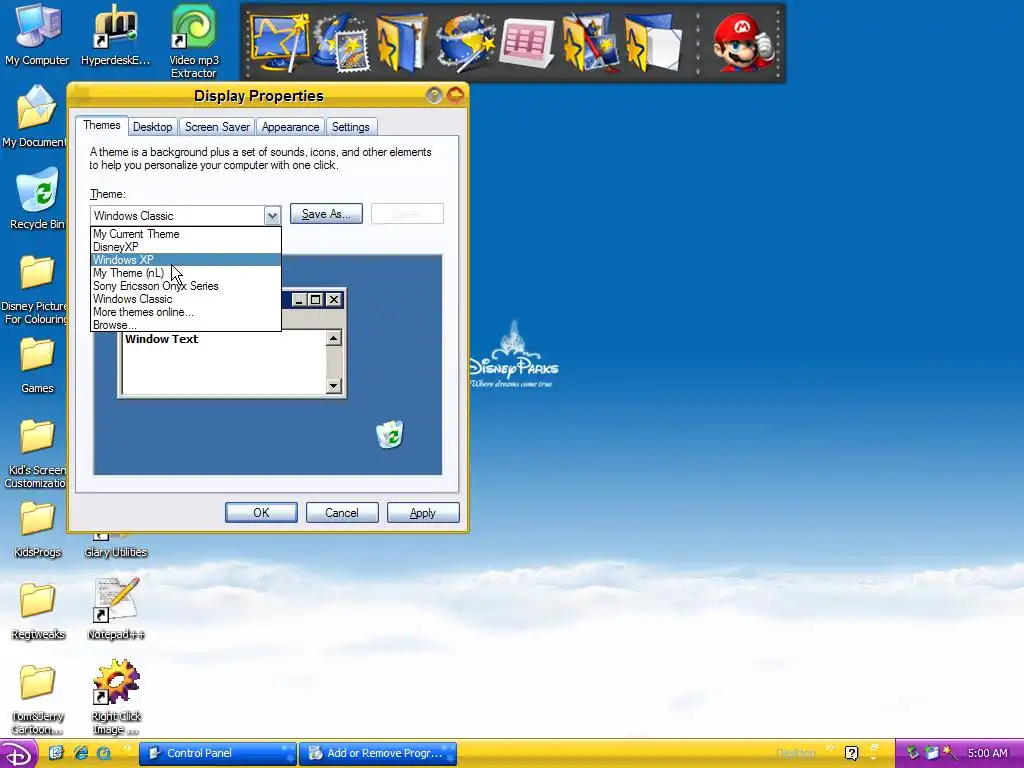1024x768 pixels.
Task: Collapse the Theme dropdown arrow
Action: coord(272,215)
